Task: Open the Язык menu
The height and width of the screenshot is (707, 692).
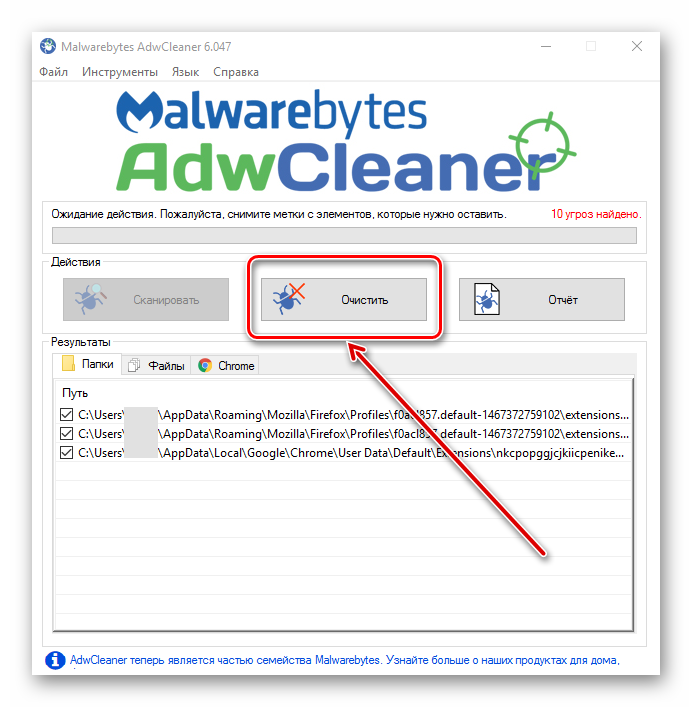Action: pos(185,72)
